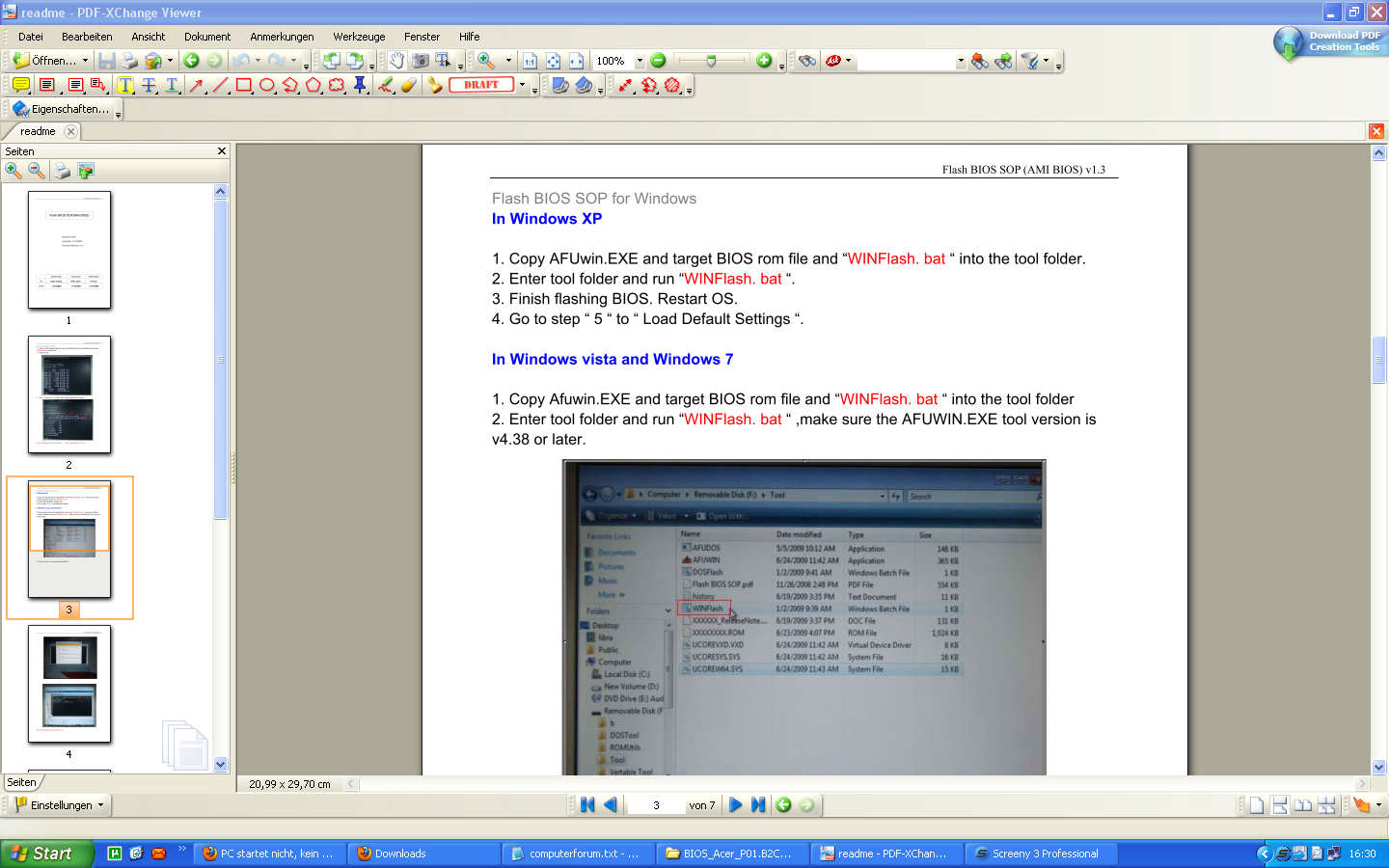Click the page number input field
Image resolution: width=1389 pixels, height=868 pixels.
coord(655,805)
